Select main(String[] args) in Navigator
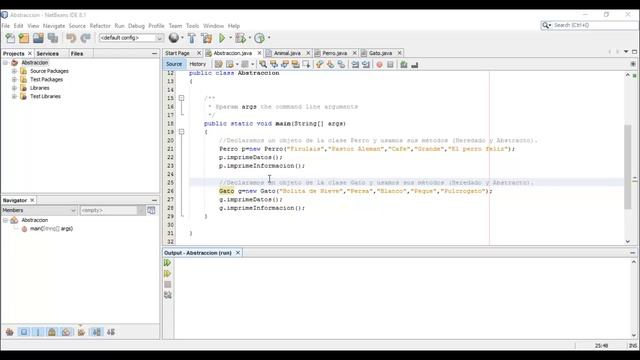Screen dimensions: 640x360 pos(51,229)
